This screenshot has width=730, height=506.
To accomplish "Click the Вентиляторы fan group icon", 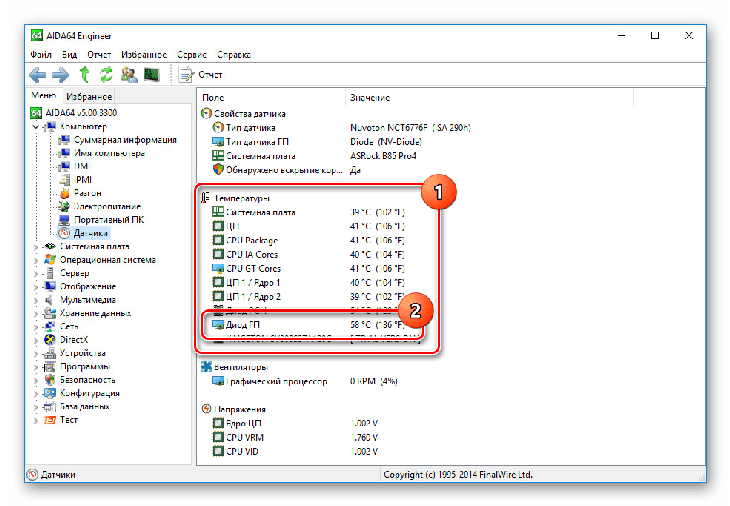I will coord(206,367).
